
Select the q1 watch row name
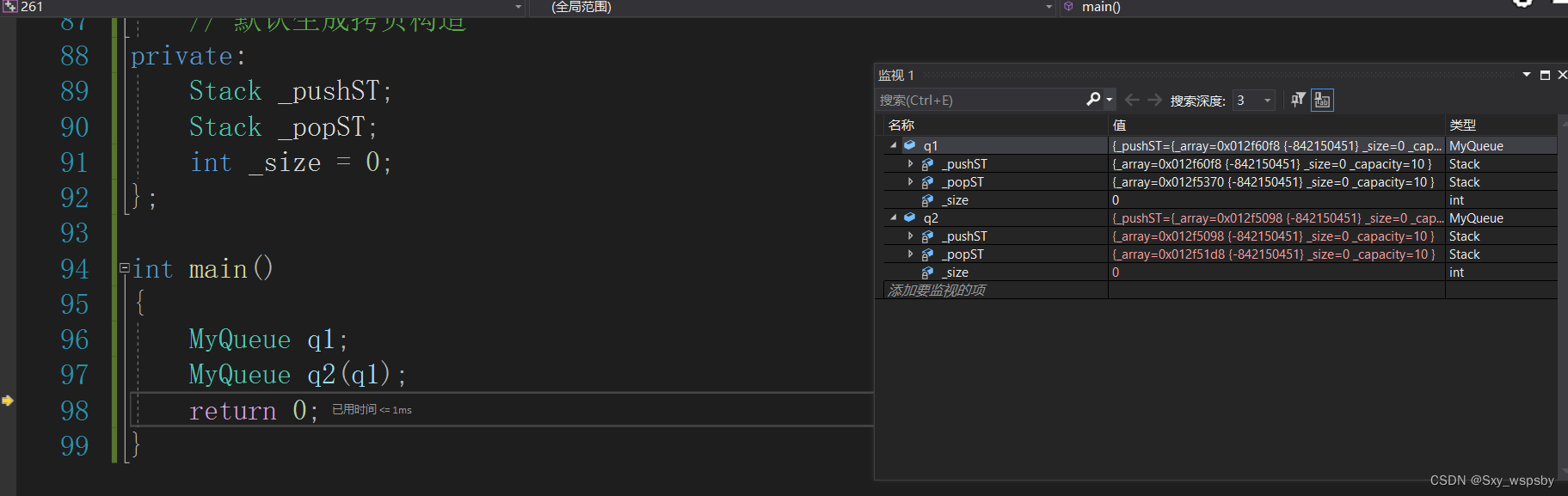click(x=931, y=146)
